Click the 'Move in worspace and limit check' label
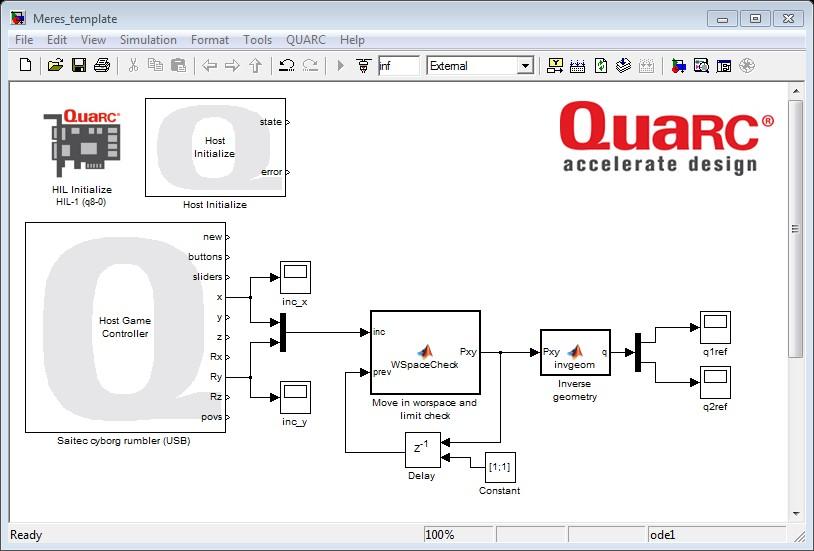This screenshot has width=814, height=551. pyautogui.click(x=425, y=409)
